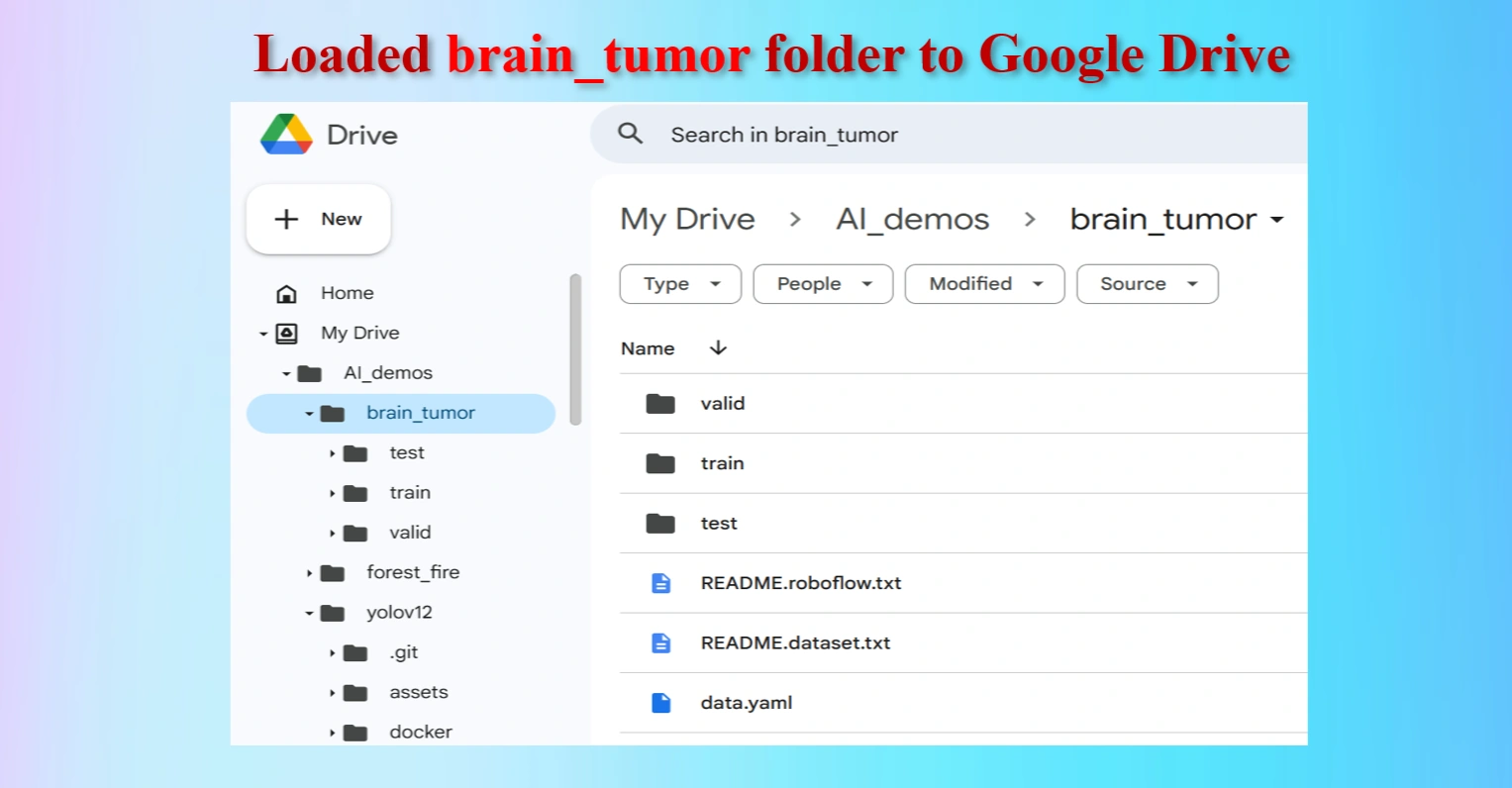The image size is (1512, 788).
Task: Expand the forest_fire tree node
Action: pos(309,573)
